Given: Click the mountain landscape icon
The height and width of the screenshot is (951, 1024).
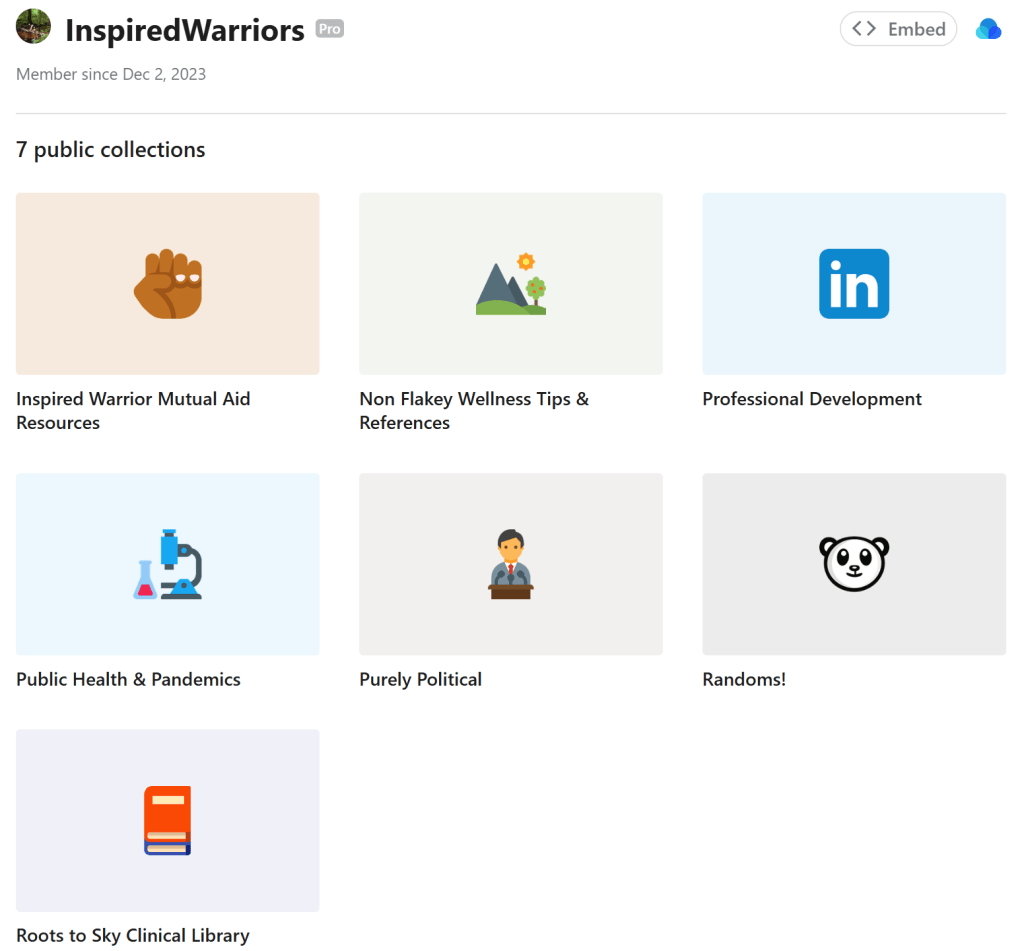Looking at the screenshot, I should tap(511, 284).
